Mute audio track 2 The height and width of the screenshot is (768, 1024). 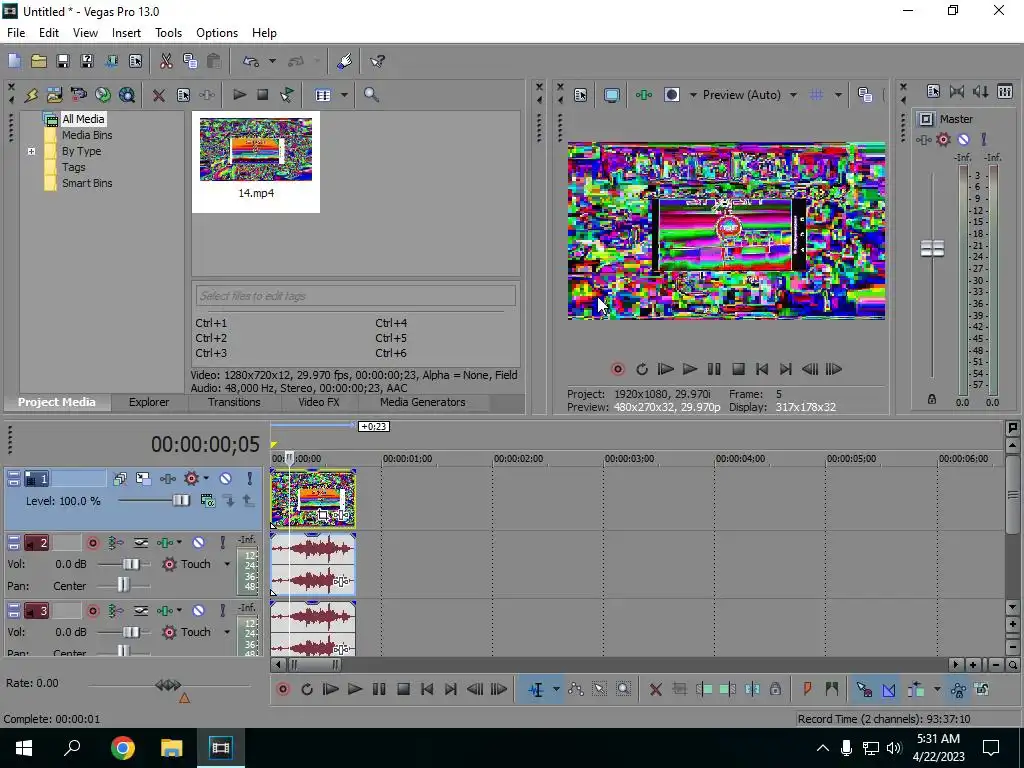[199, 543]
